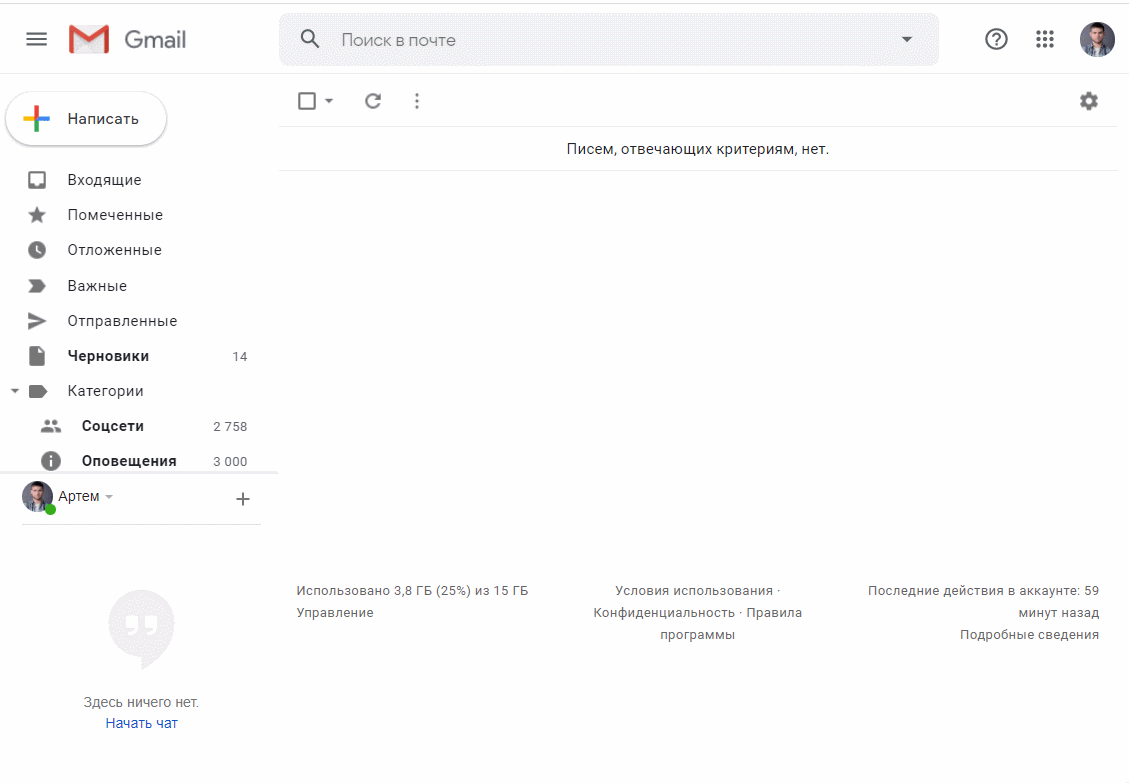
Task: Click the Использовано 3,8 ГБ storage text
Action: (x=412, y=591)
